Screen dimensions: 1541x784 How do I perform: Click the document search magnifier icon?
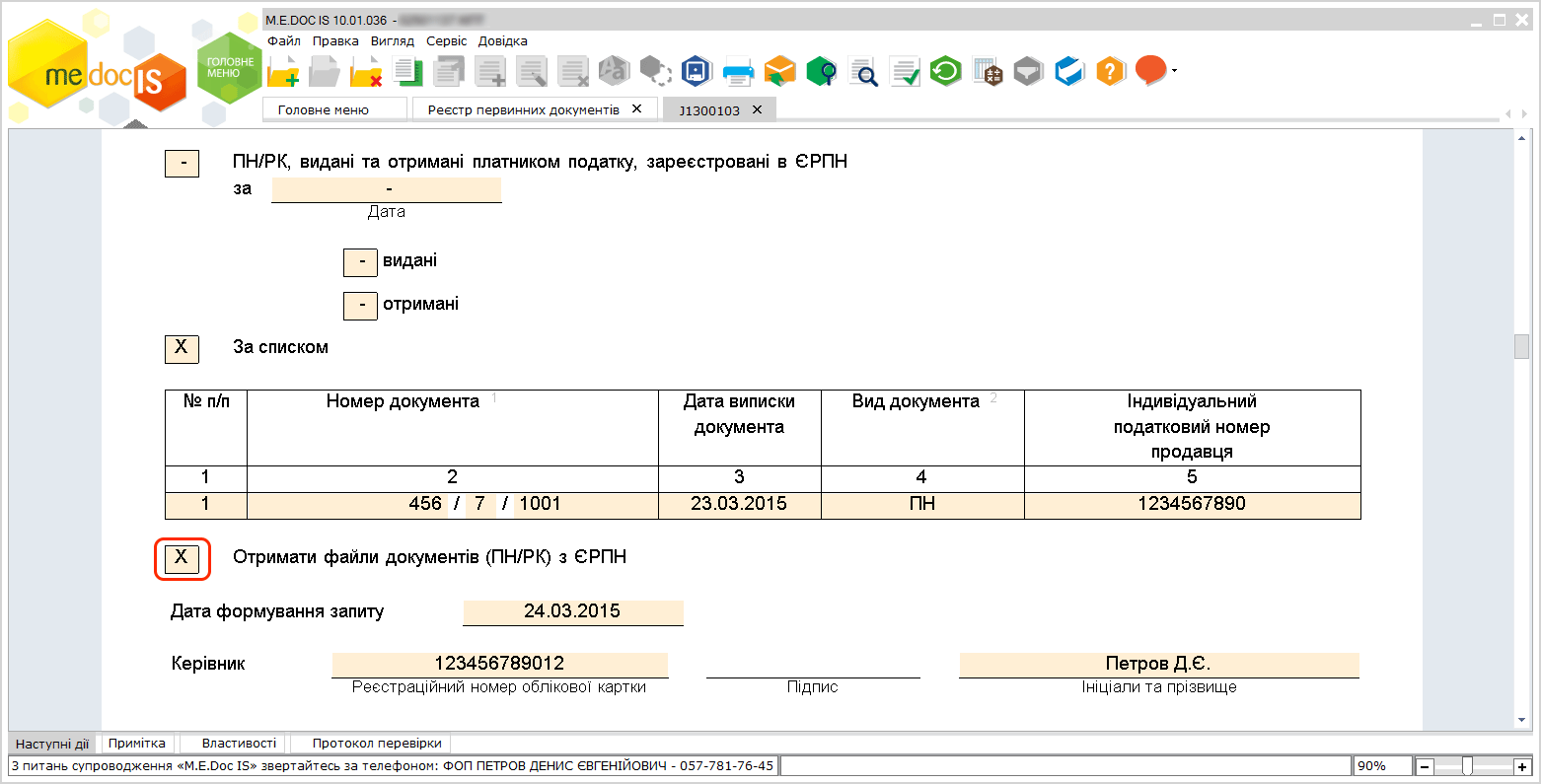pyautogui.click(x=863, y=71)
